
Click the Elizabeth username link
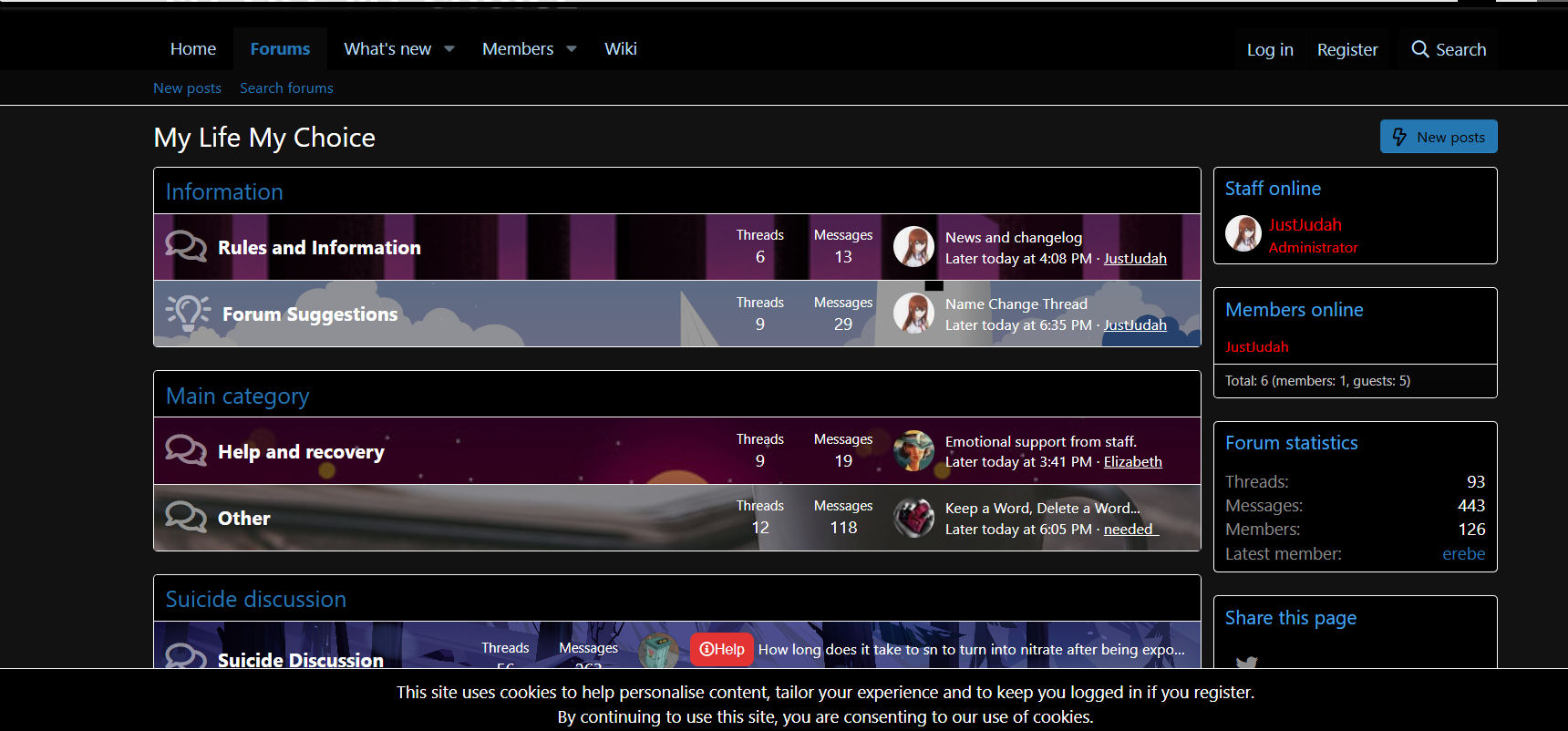[x=1133, y=461]
